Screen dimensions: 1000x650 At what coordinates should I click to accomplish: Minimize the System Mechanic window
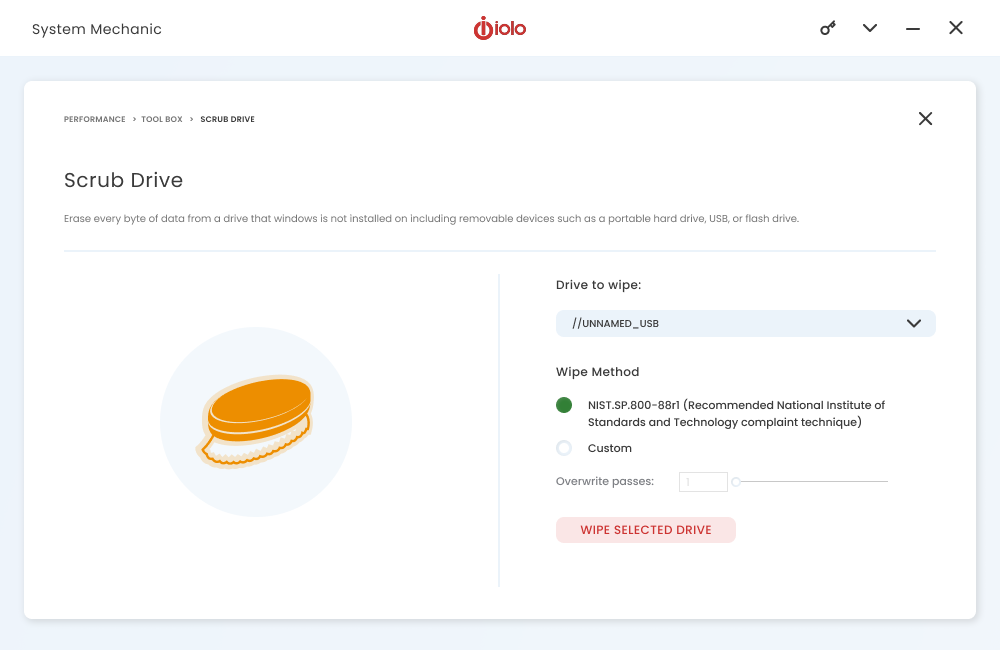913,29
